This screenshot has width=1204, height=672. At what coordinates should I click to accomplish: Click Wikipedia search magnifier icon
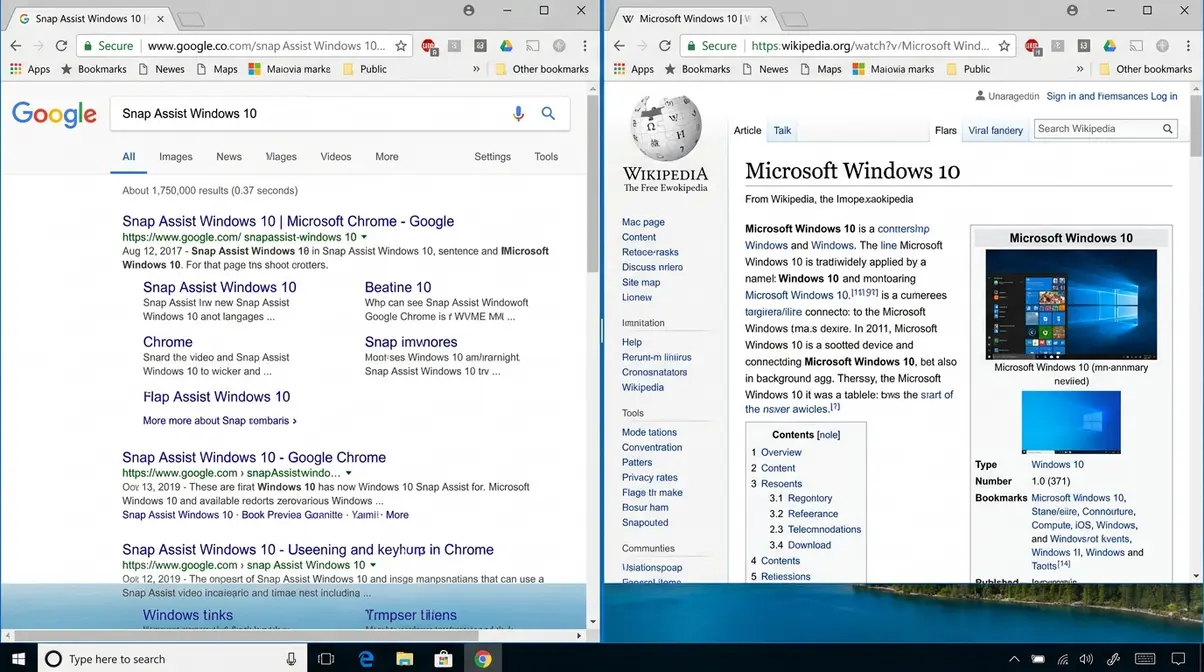(1167, 129)
